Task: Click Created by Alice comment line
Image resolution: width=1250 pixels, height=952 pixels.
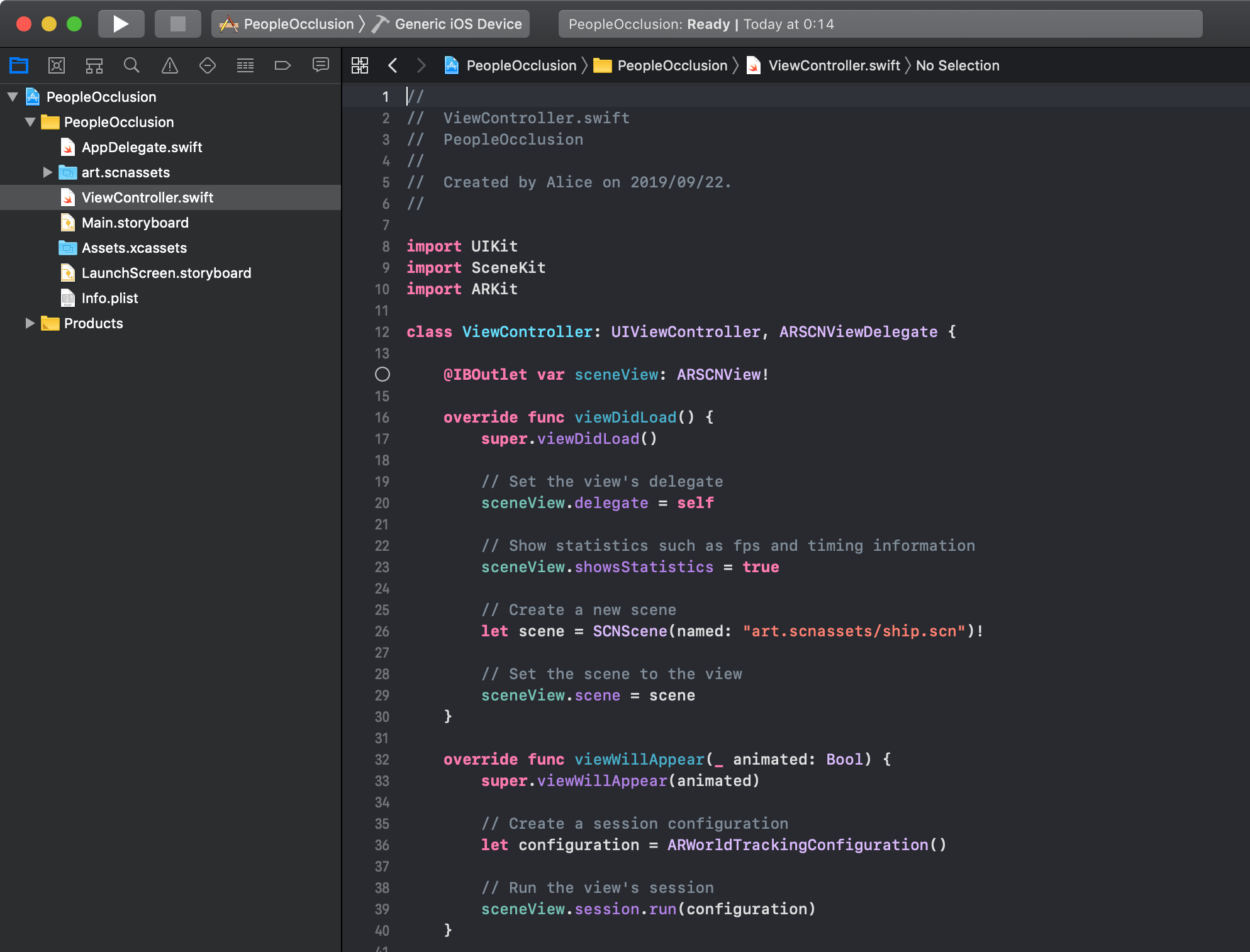Action: tap(569, 182)
